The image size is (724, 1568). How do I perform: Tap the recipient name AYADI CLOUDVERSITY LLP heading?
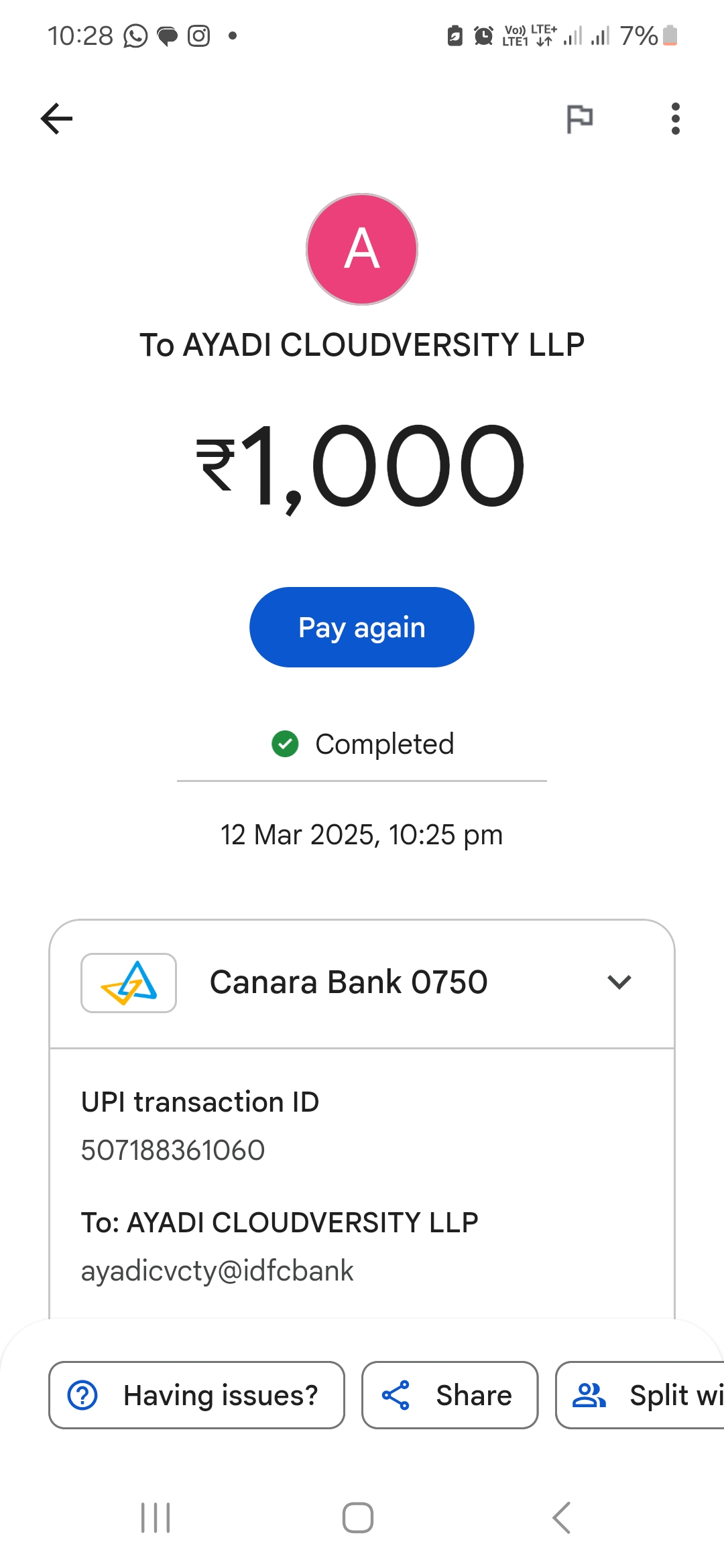[x=362, y=345]
